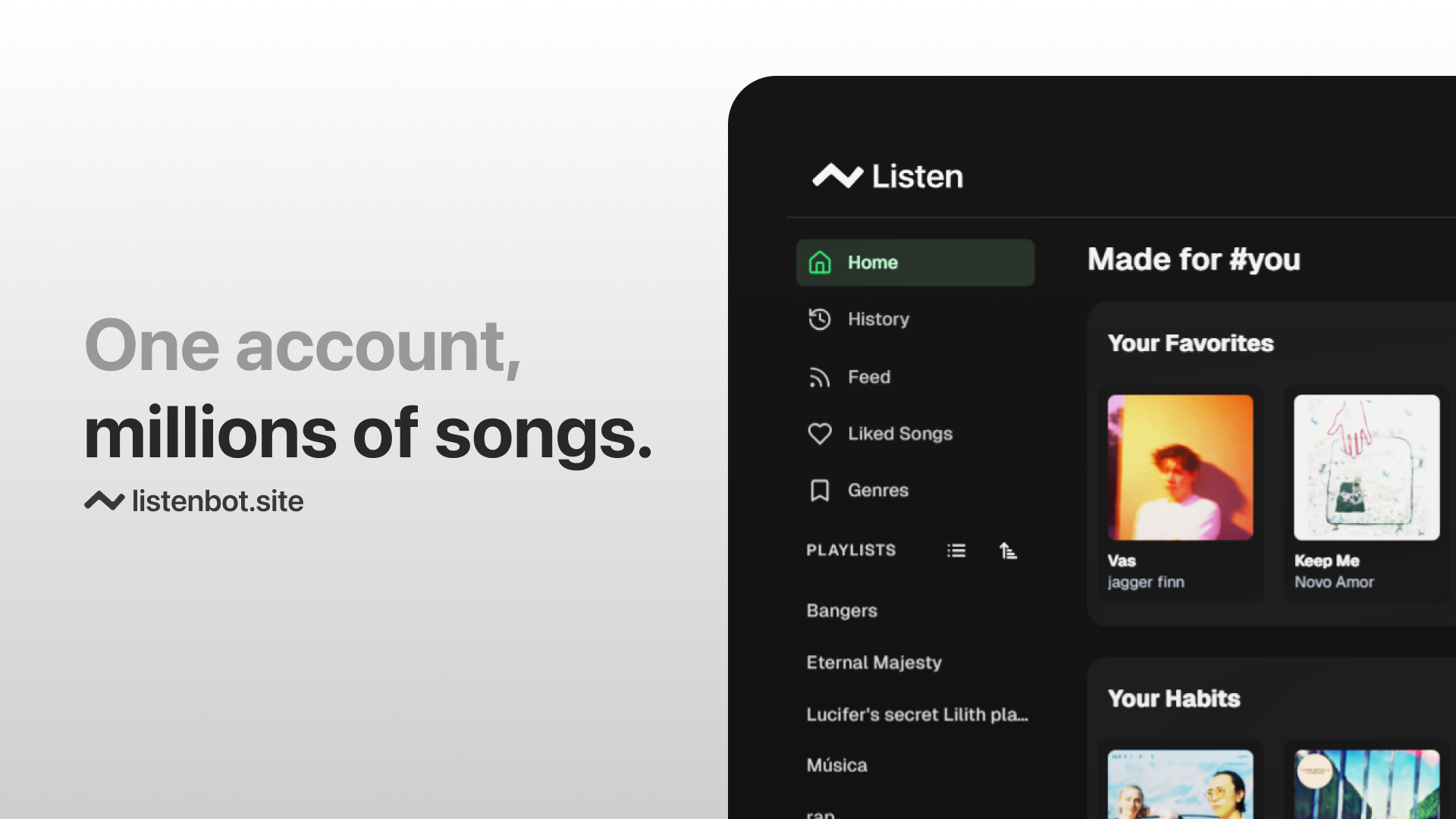The image size is (1456, 819).
Task: Toggle the playlists list view icon
Action: click(x=956, y=551)
